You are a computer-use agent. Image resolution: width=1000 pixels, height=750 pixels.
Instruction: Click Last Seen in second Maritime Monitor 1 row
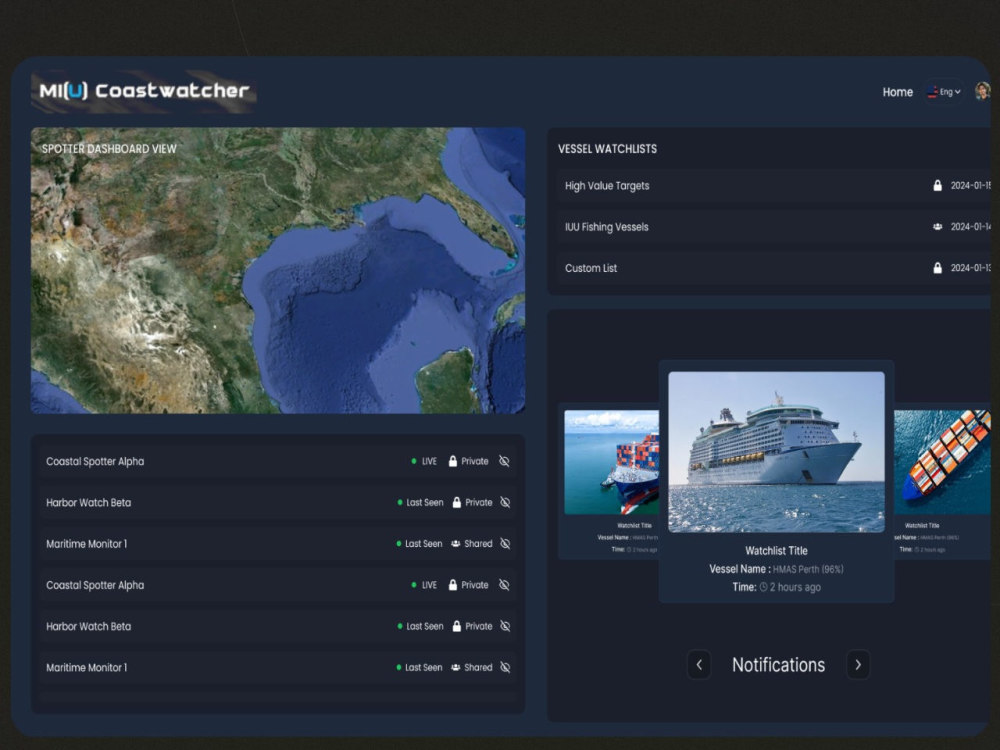423,668
